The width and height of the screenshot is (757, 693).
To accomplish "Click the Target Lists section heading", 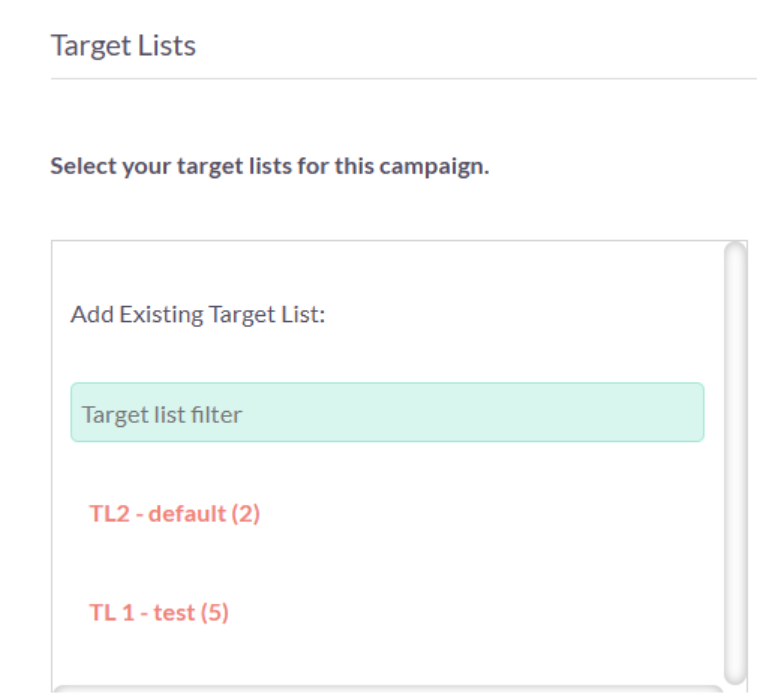I will [x=123, y=46].
